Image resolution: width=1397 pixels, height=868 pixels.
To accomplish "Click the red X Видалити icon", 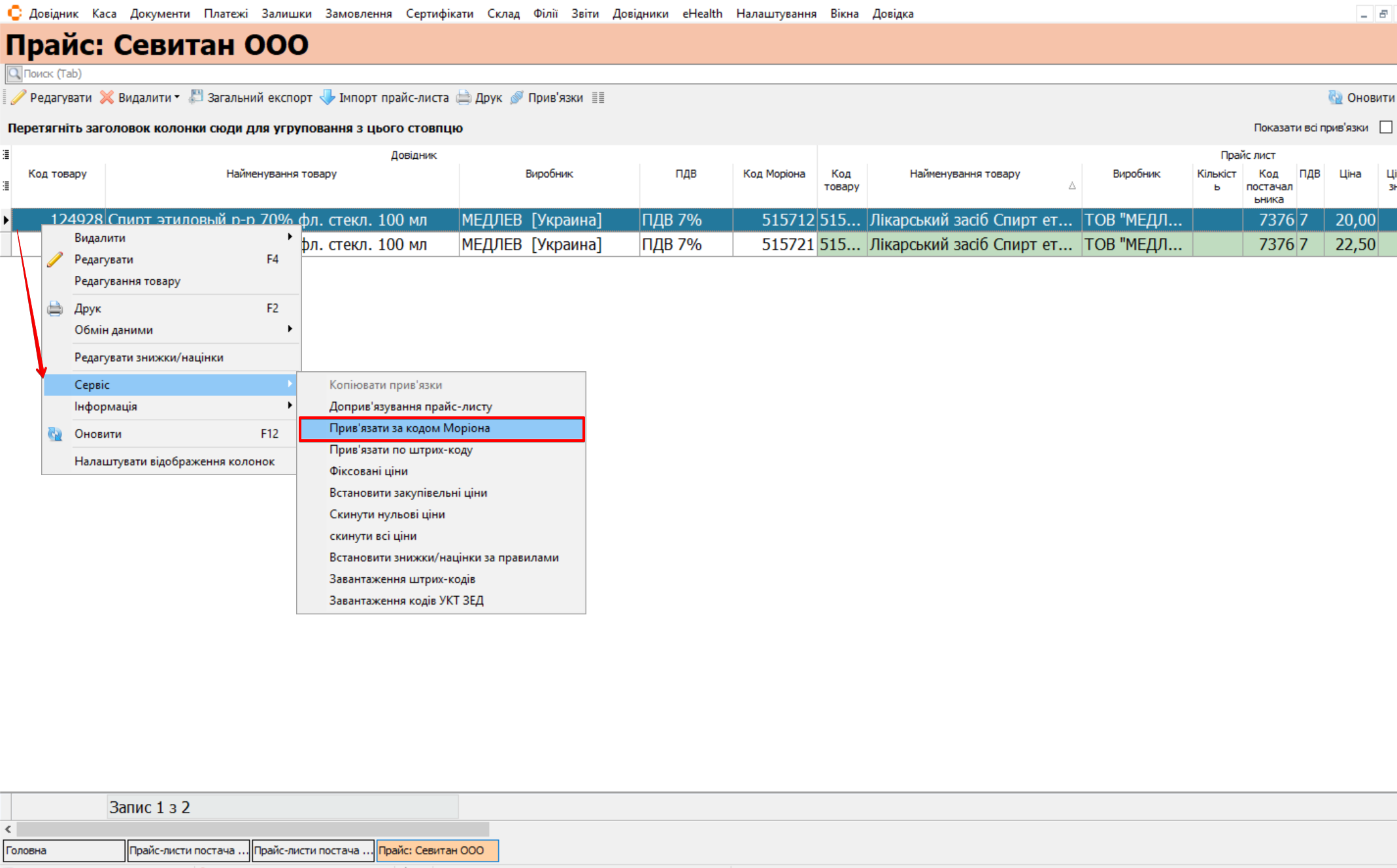I will pyautogui.click(x=107, y=97).
